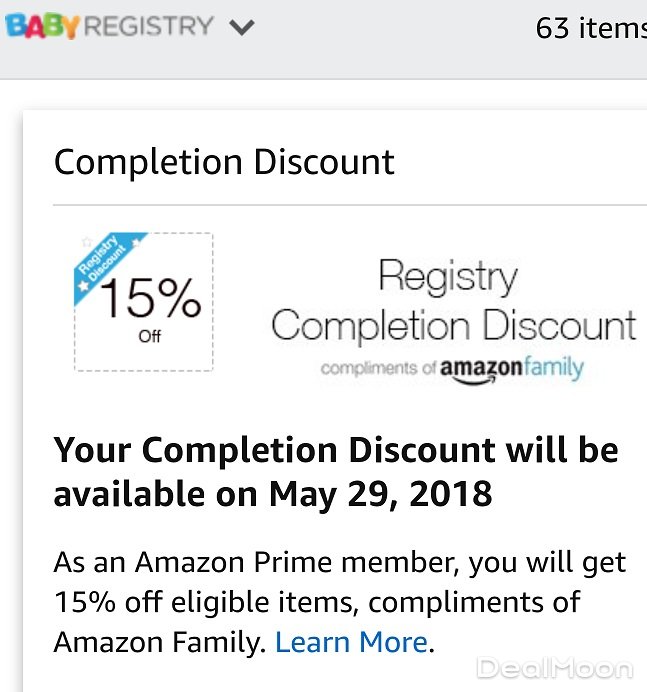
Task: Expand the Baby Registry dropdown chevron
Action: click(x=241, y=28)
